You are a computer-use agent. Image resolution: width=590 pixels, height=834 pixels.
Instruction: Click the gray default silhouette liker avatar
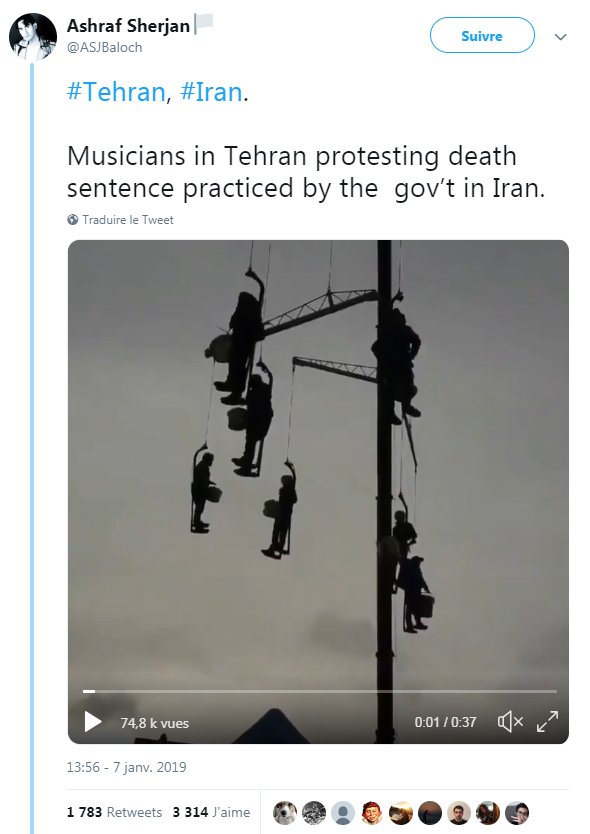343,813
